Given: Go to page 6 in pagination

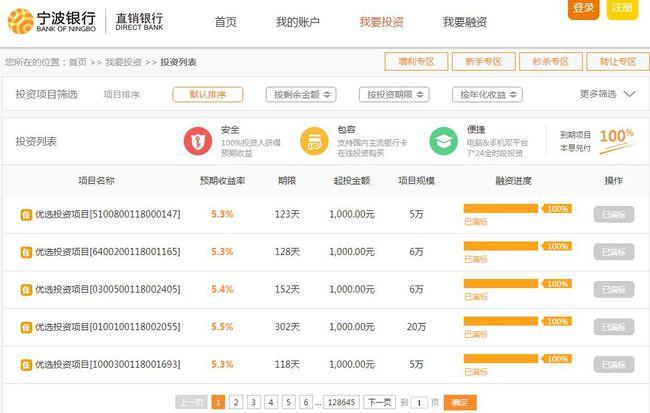Looking at the screenshot, I should coord(306,402).
